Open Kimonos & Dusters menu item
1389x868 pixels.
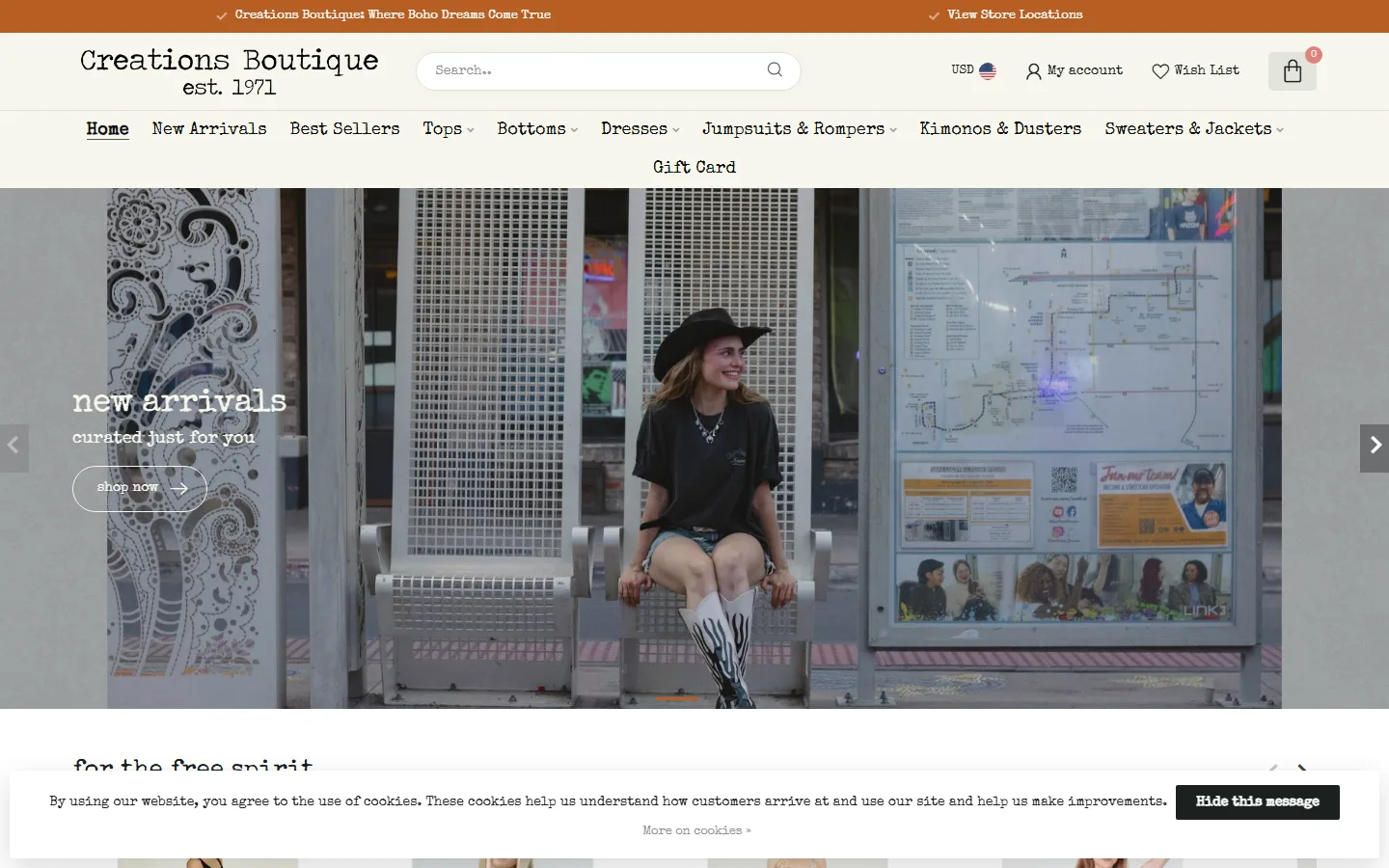click(x=1000, y=128)
